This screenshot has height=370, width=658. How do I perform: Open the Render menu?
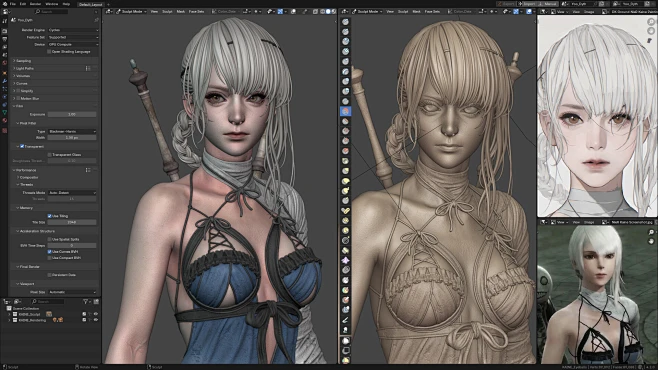click(x=35, y=4)
